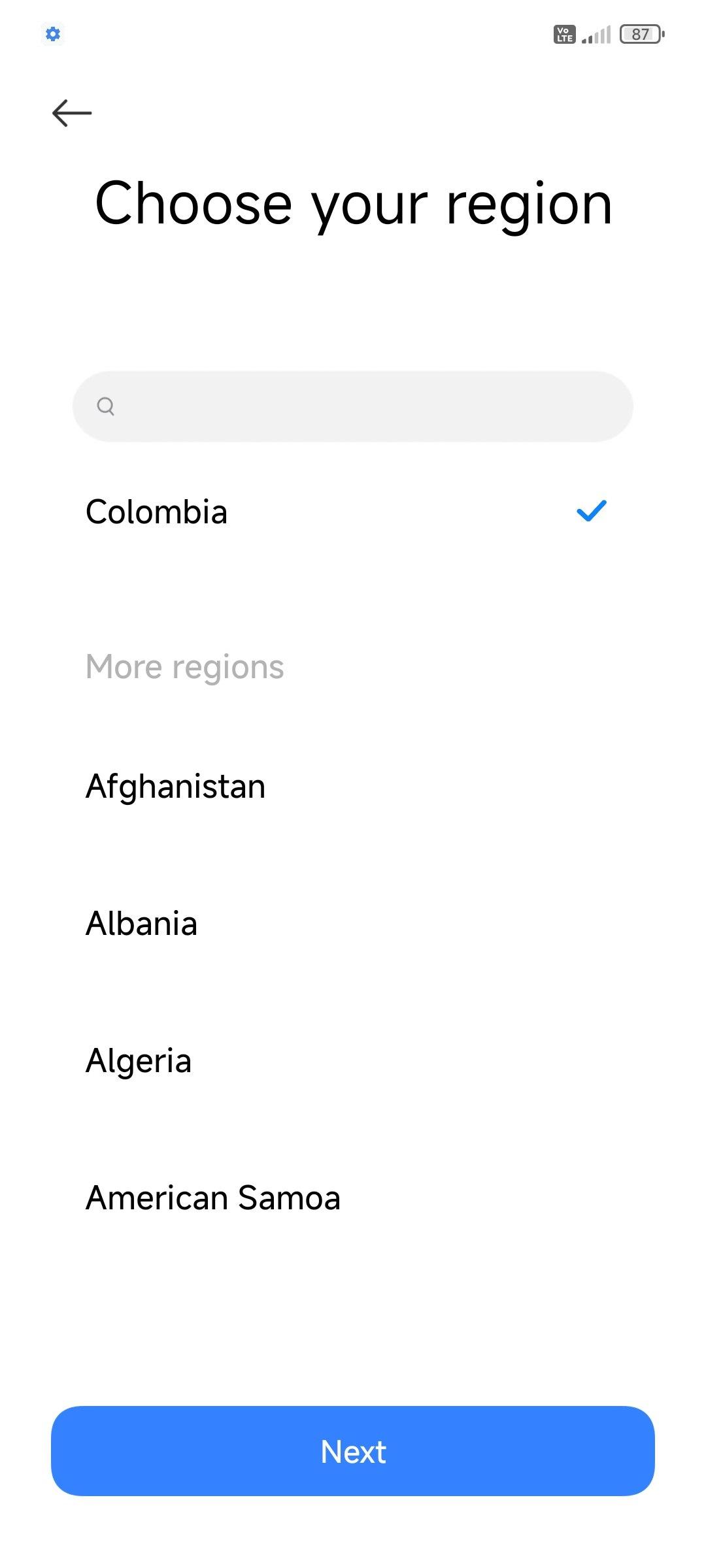
Task: Tap the magnifier icon in search bar
Action: point(105,406)
